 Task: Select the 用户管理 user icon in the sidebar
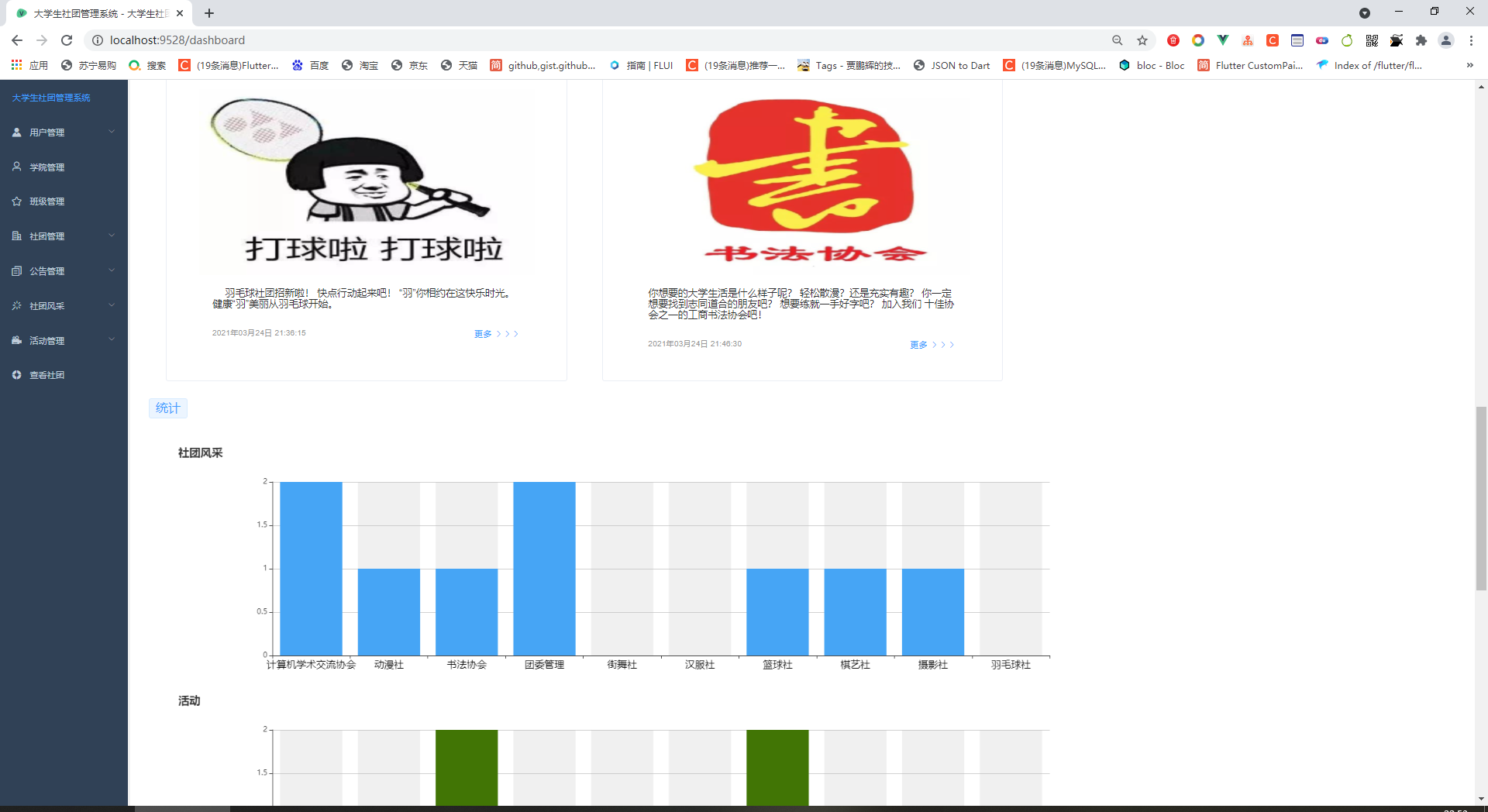coord(16,132)
